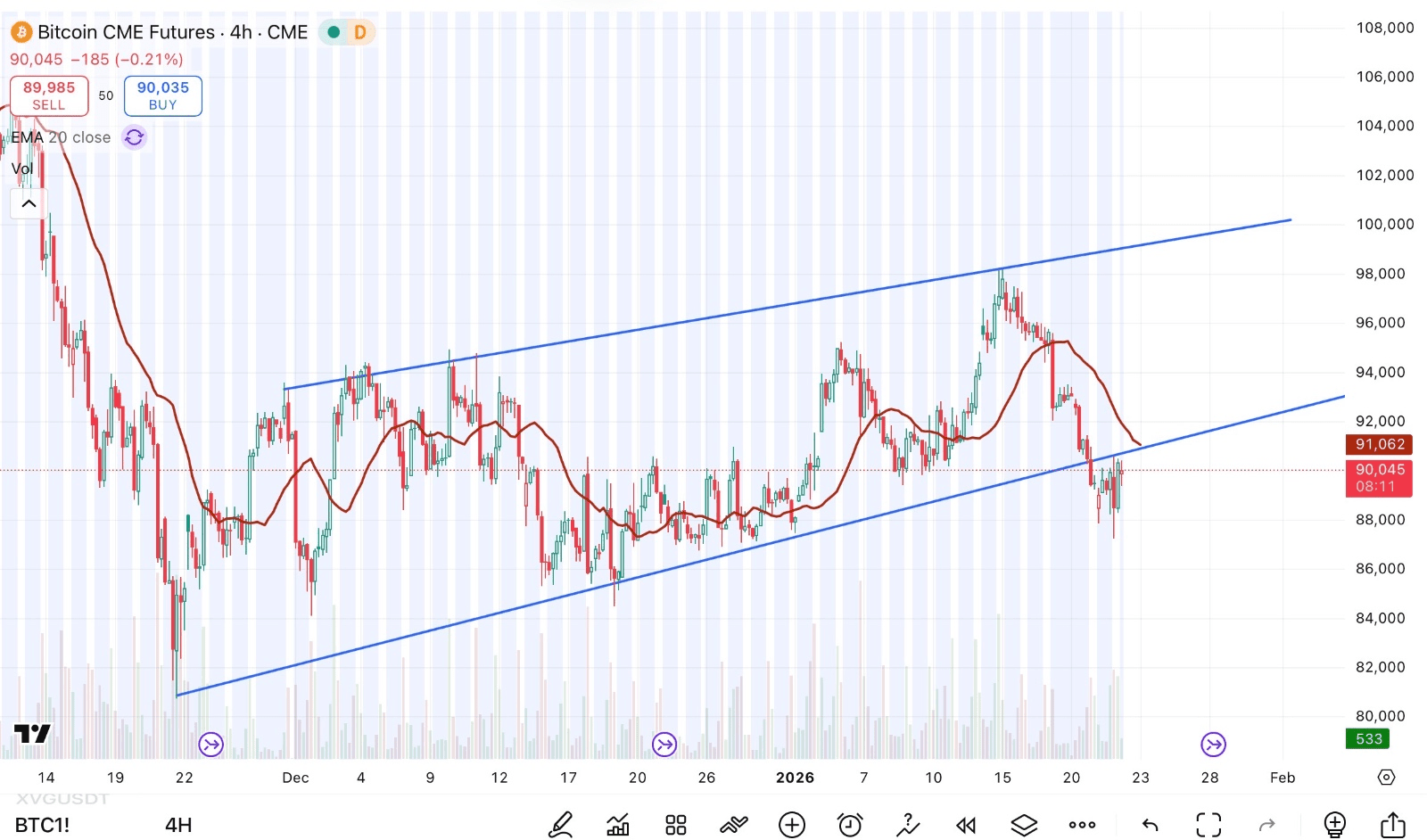Image resolution: width=1427 pixels, height=840 pixels.
Task: Open the four-square layout grid icon
Action: [x=676, y=825]
